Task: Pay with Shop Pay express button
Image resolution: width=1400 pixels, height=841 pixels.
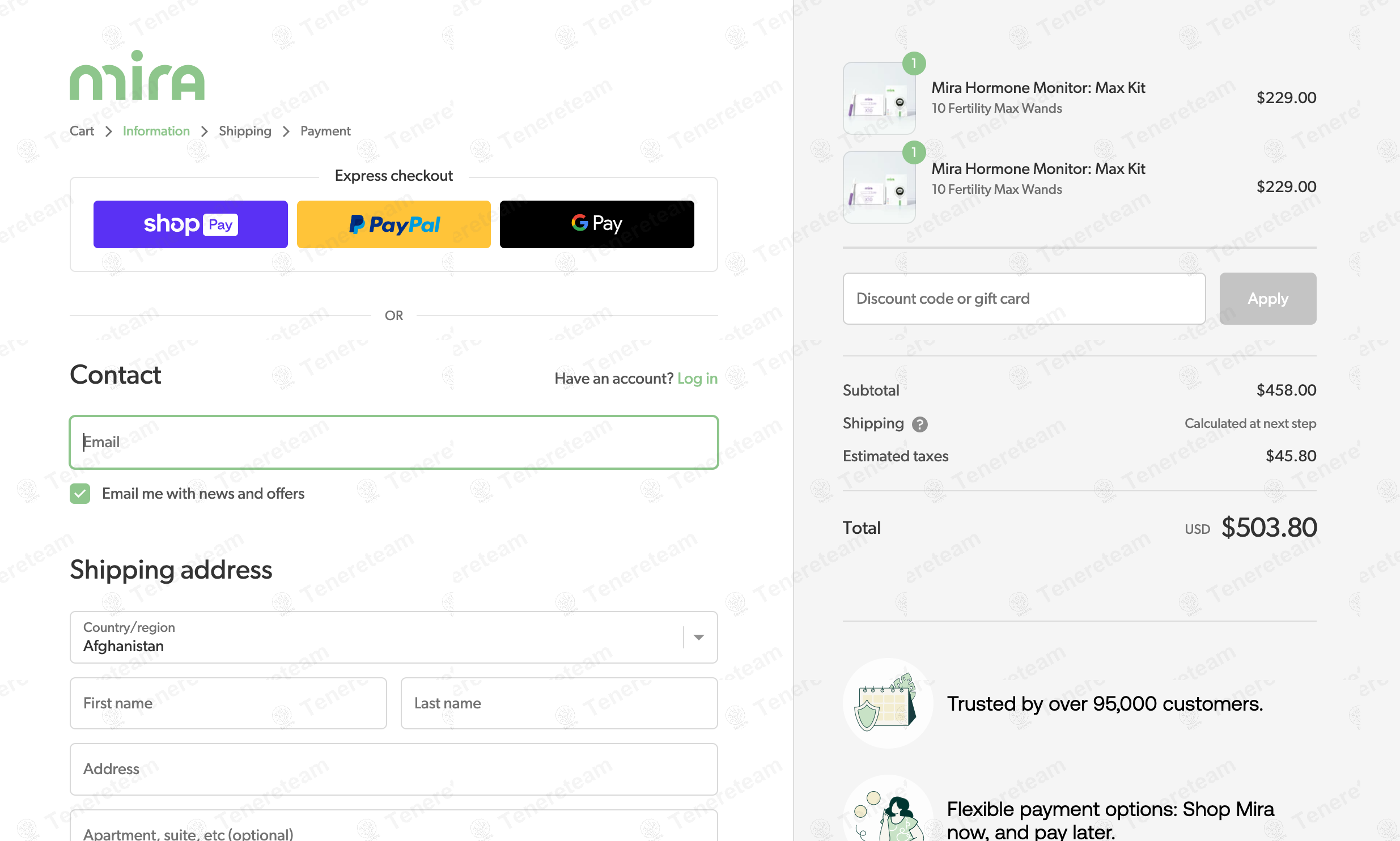Action: pyautogui.click(x=190, y=224)
